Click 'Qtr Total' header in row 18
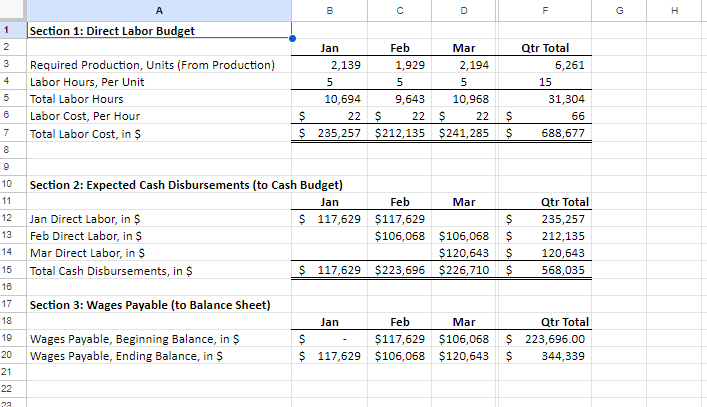This screenshot has height=407, width=707. 545,322
